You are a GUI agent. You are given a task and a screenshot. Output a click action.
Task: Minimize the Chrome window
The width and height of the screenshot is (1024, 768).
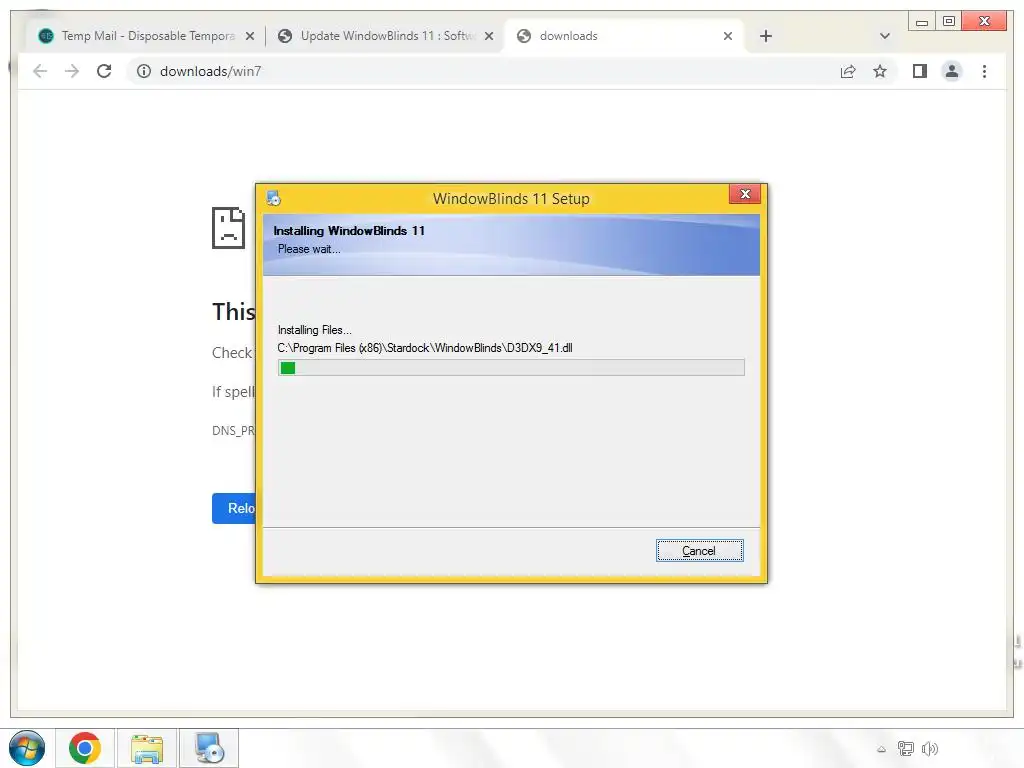[922, 22]
